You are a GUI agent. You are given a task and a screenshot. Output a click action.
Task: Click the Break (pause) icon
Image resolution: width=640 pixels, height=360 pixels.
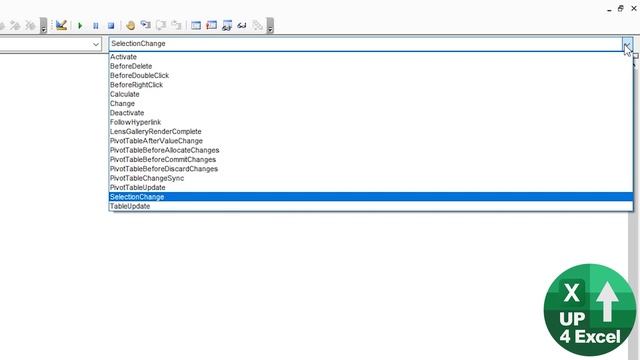click(x=96, y=26)
